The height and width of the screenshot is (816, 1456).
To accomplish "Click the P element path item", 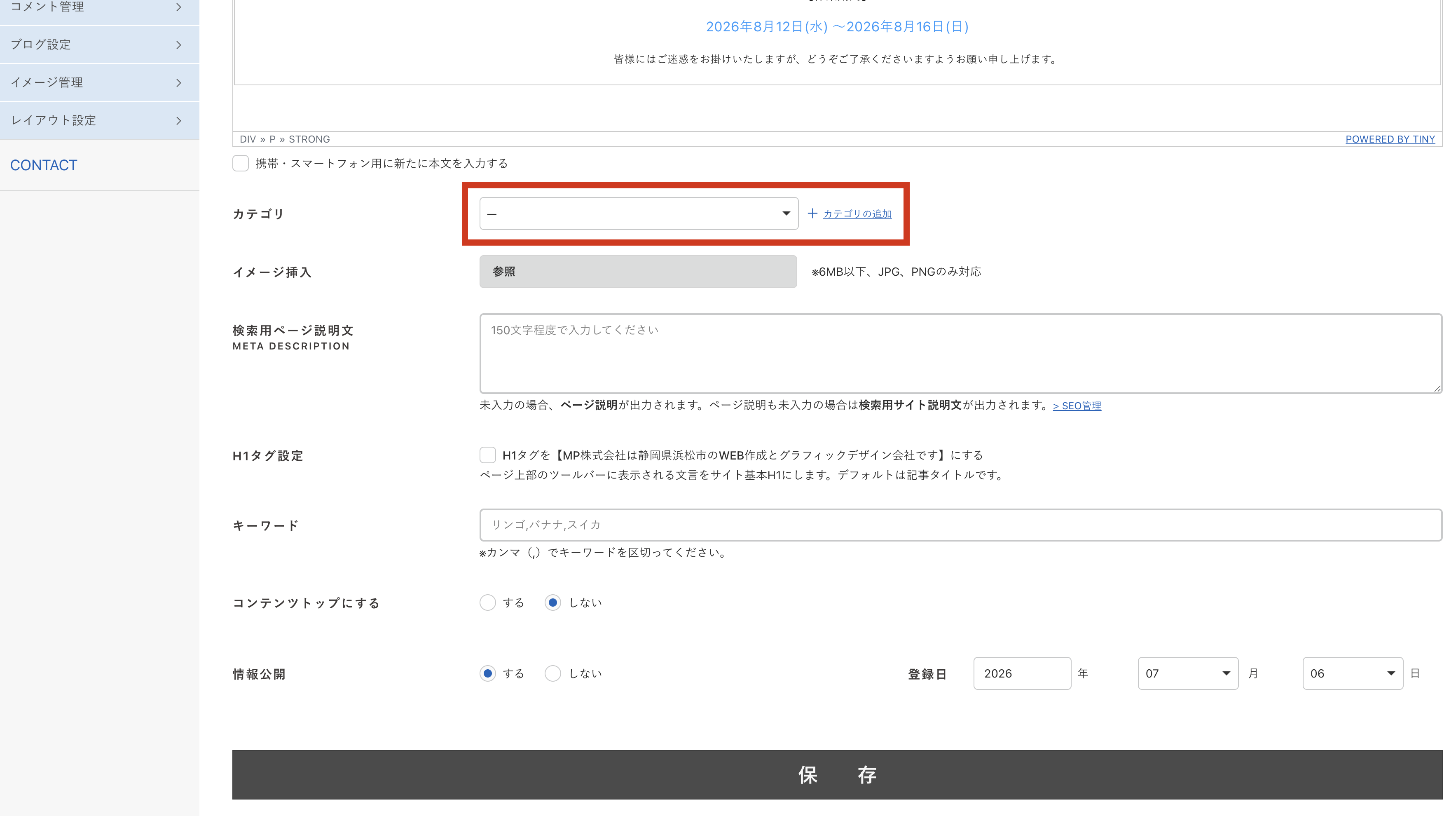I will click(x=272, y=139).
